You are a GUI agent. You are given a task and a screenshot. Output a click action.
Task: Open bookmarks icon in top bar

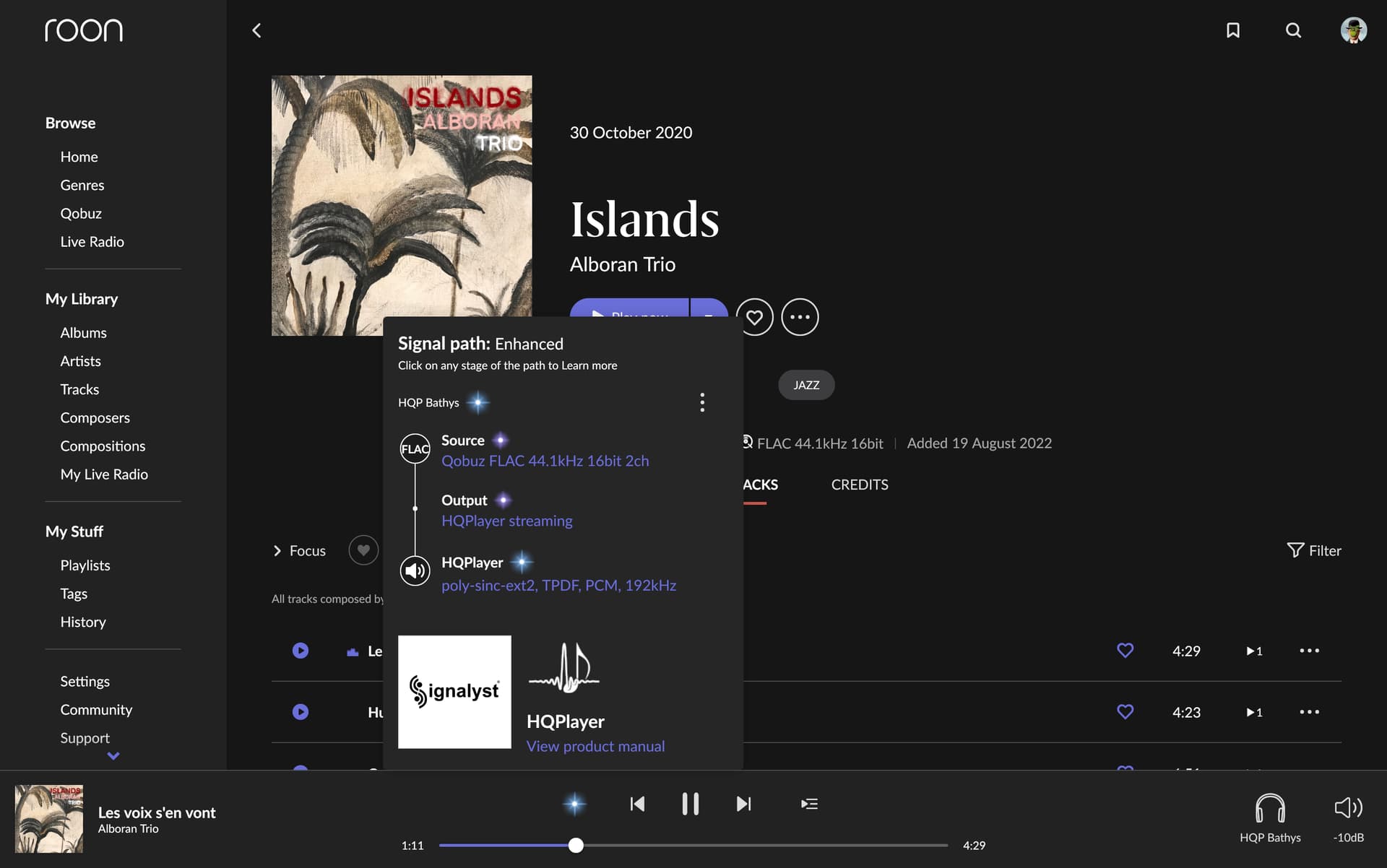coord(1233,30)
